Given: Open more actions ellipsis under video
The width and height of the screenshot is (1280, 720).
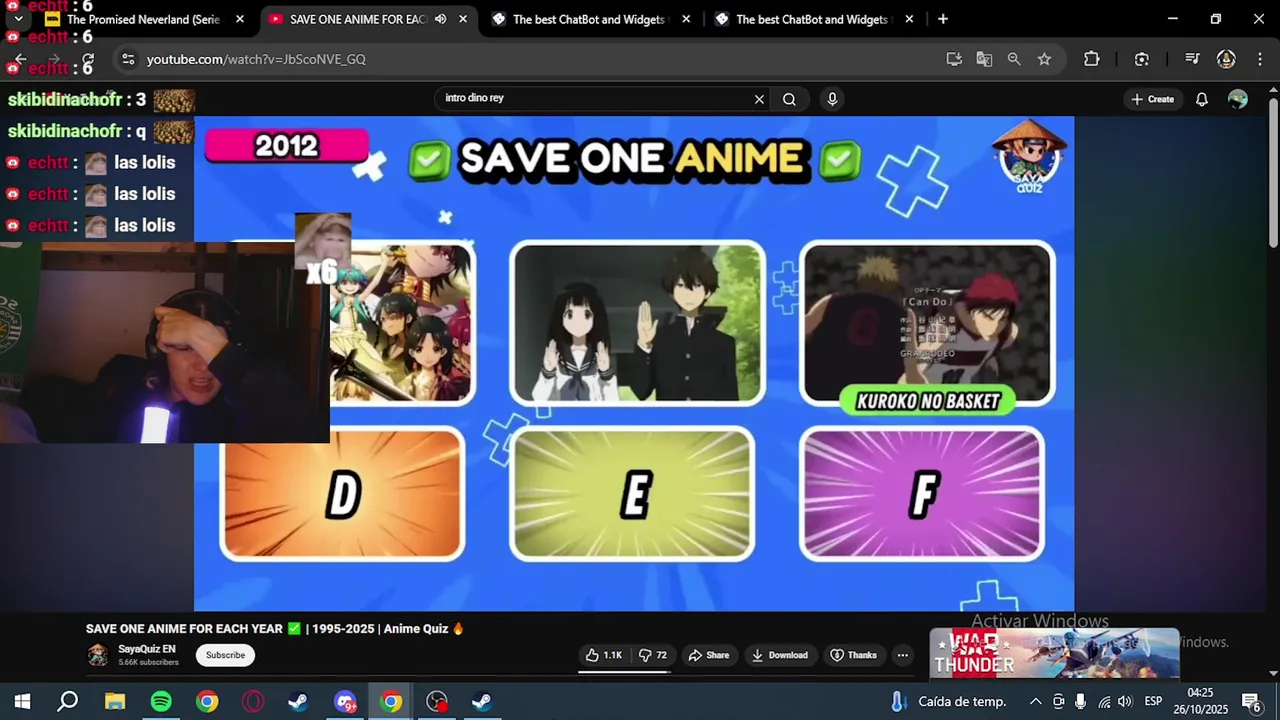Looking at the screenshot, I should tap(902, 655).
